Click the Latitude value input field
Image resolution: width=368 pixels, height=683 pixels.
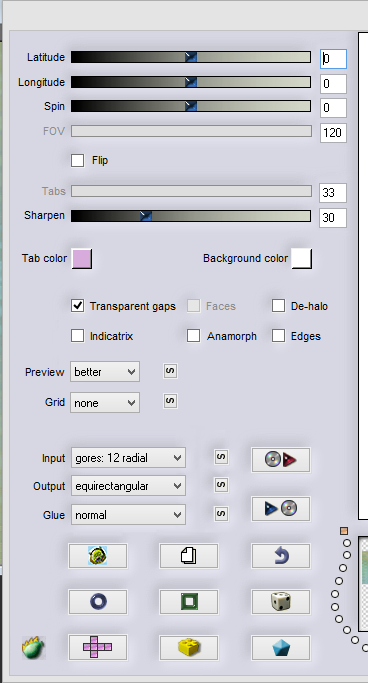pyautogui.click(x=333, y=59)
